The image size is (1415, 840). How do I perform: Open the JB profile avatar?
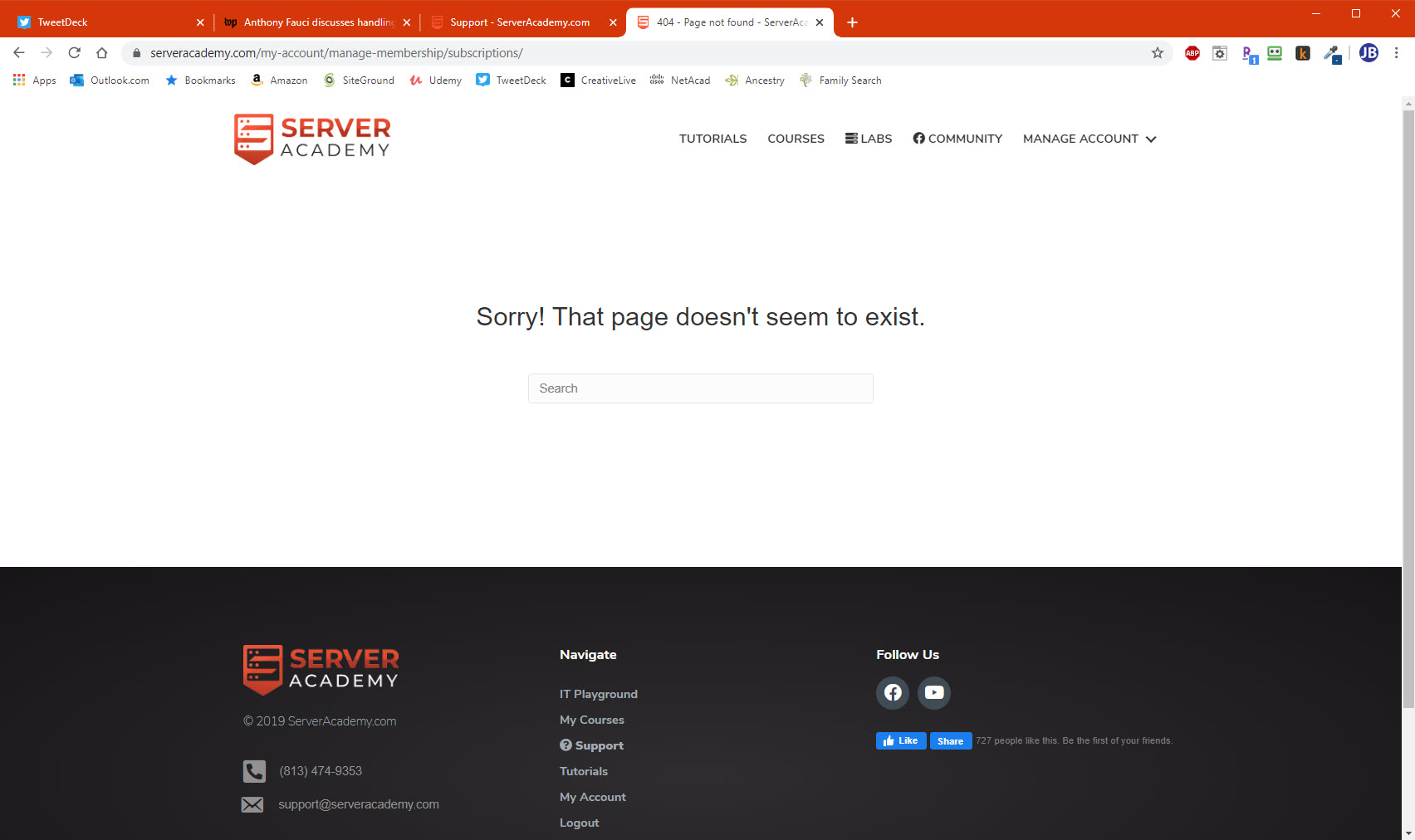[x=1368, y=53]
